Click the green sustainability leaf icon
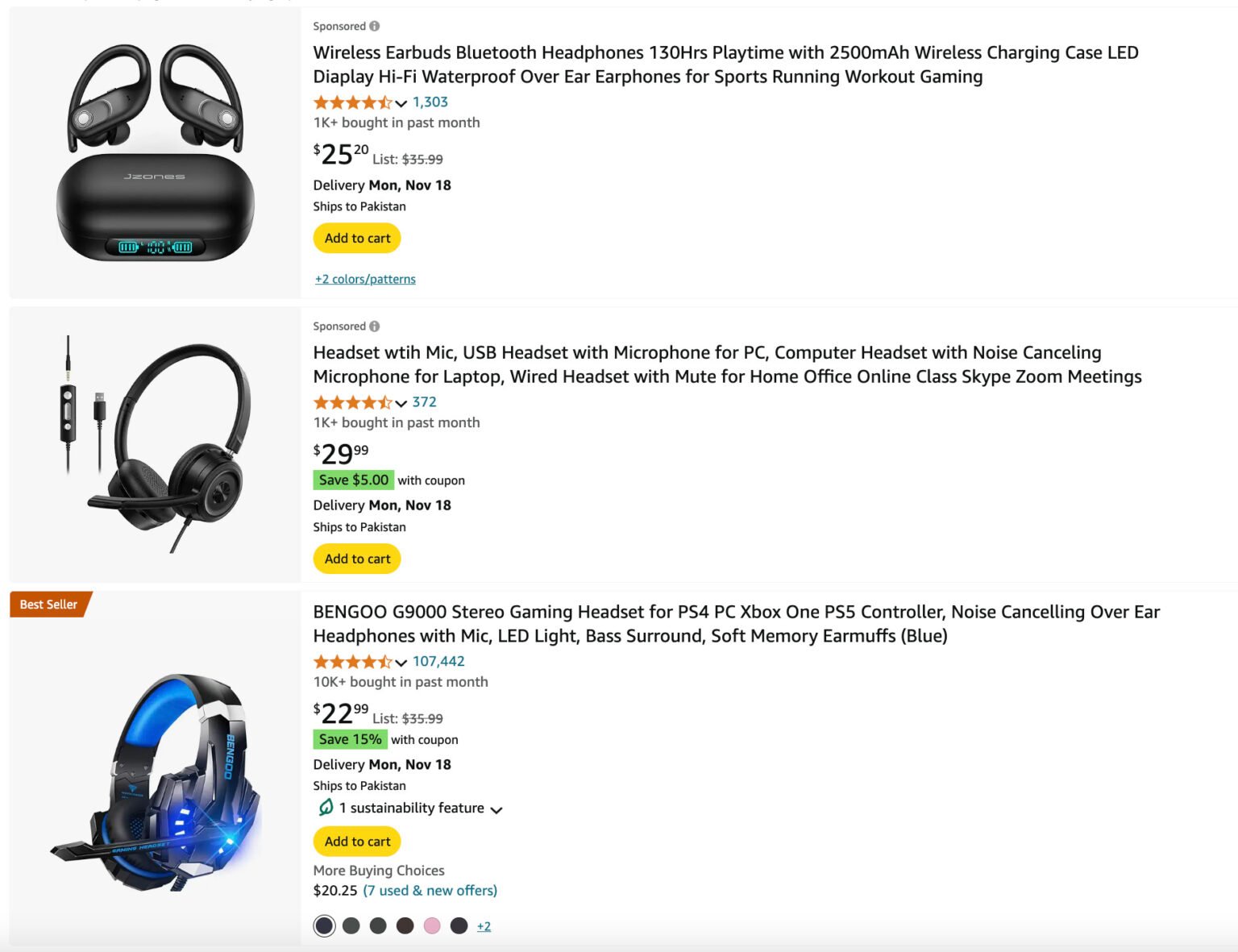1238x952 pixels. [326, 807]
